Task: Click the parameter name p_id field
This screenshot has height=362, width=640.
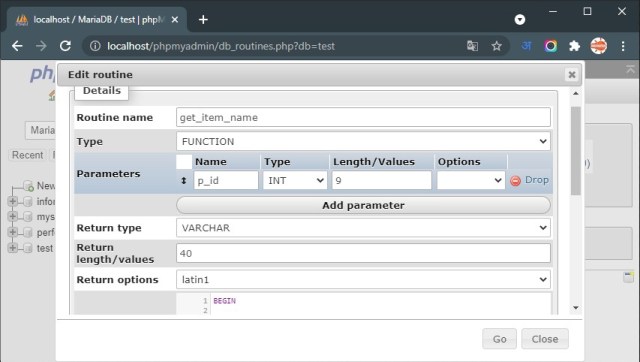Action: pos(226,180)
